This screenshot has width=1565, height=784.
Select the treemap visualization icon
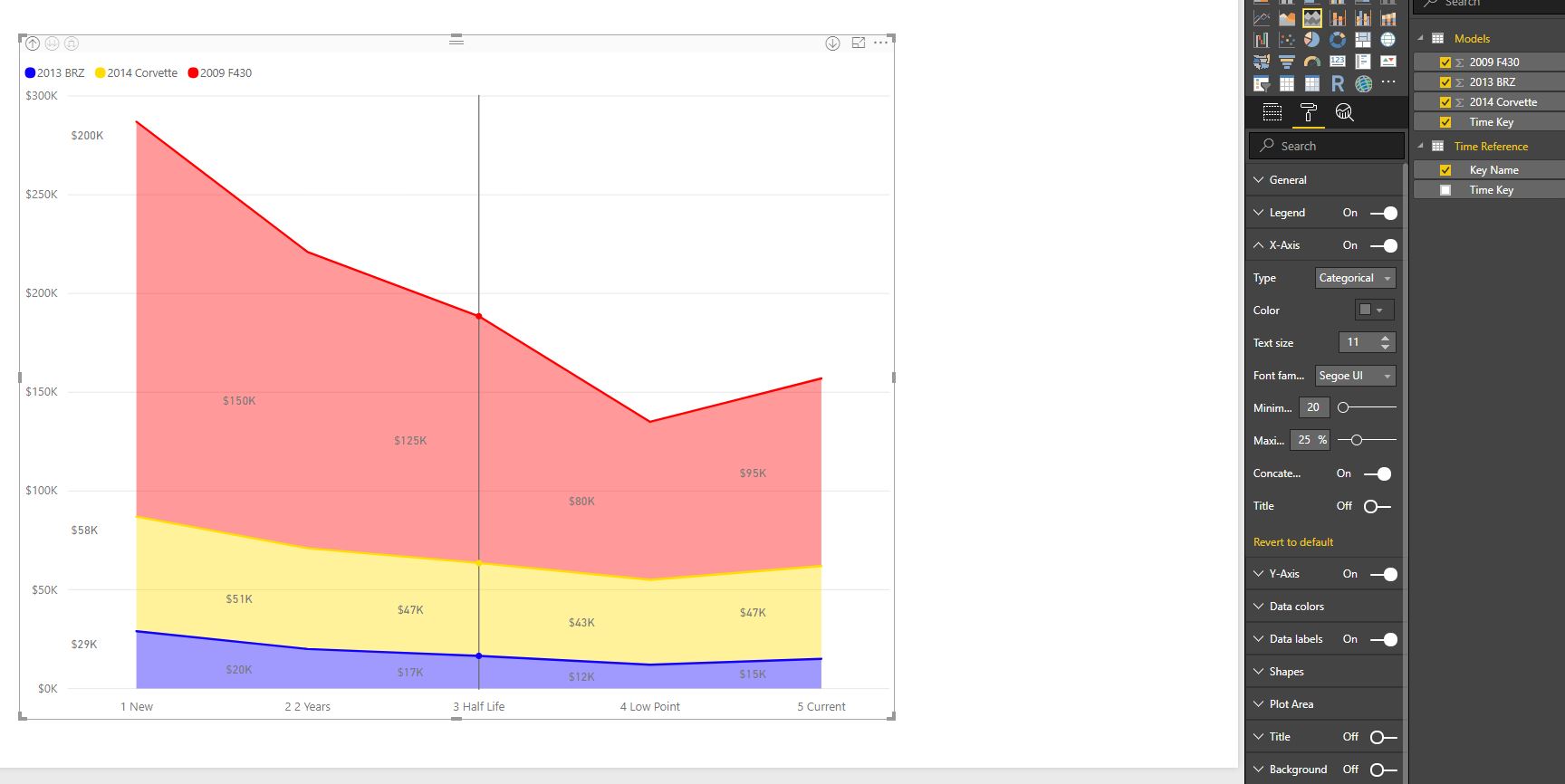(1363, 40)
